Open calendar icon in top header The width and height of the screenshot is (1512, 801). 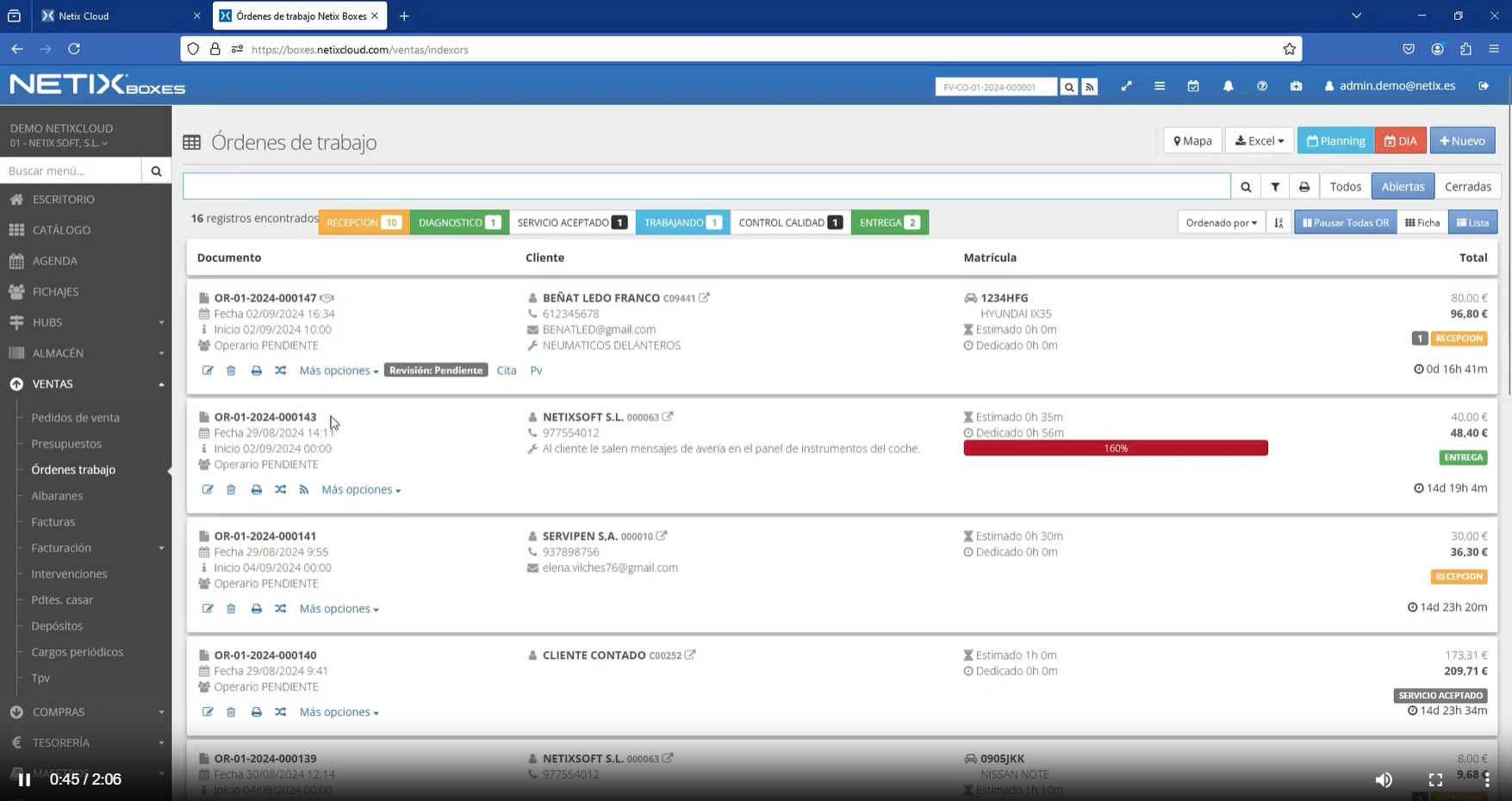1193,86
